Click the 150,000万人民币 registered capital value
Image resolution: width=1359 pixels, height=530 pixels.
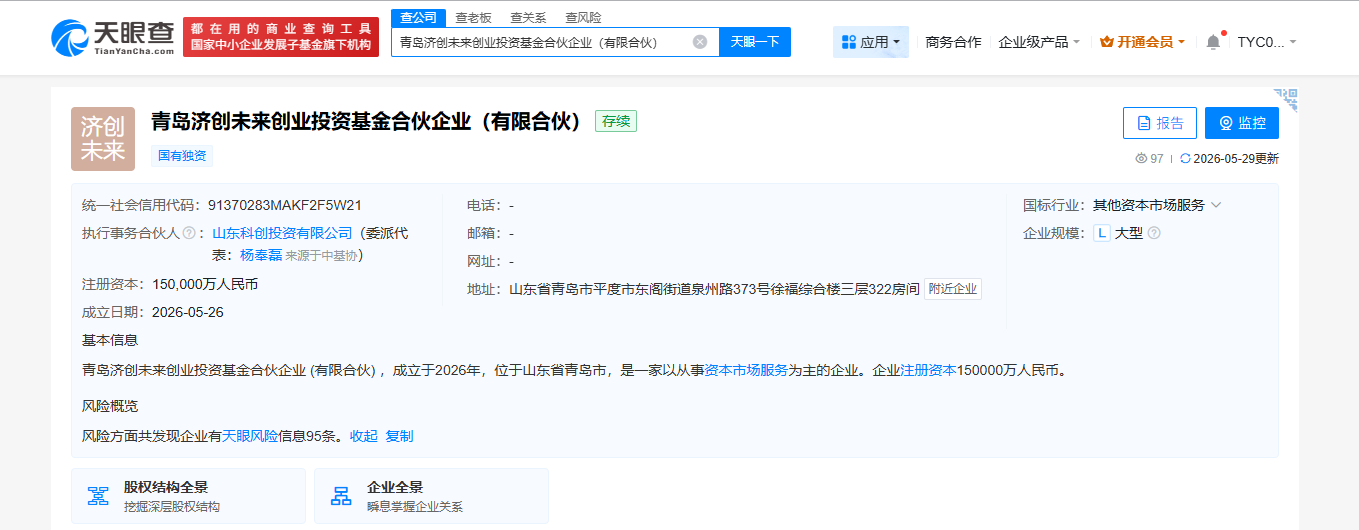click(205, 284)
